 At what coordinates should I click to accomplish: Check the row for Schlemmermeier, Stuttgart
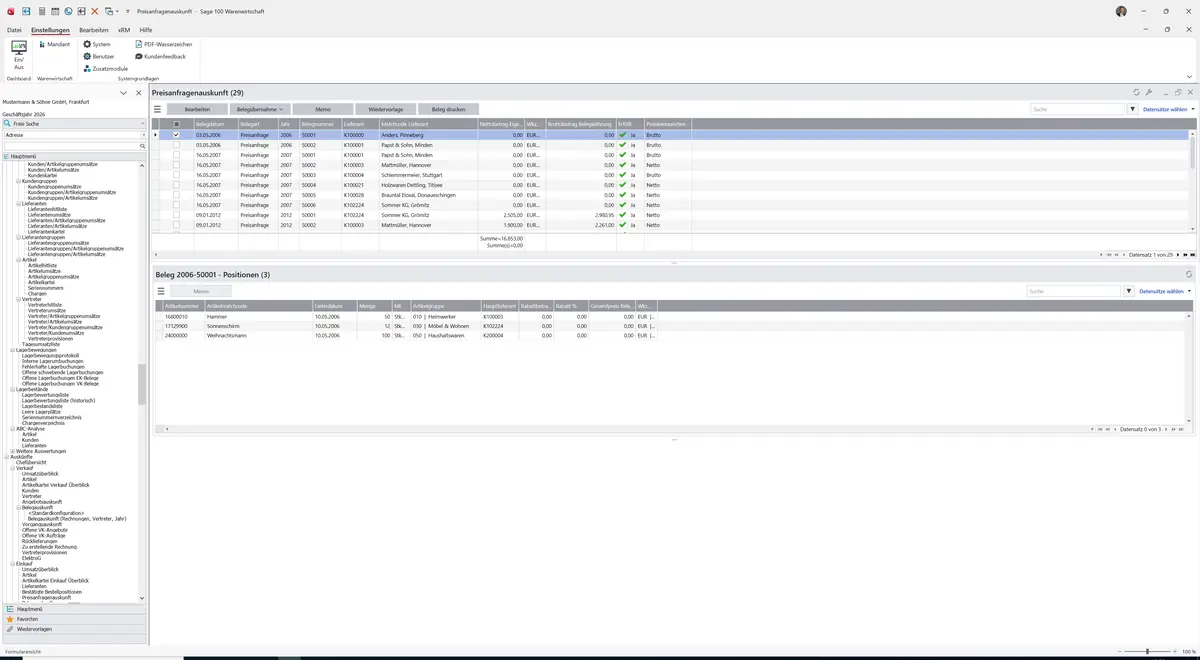(177, 175)
